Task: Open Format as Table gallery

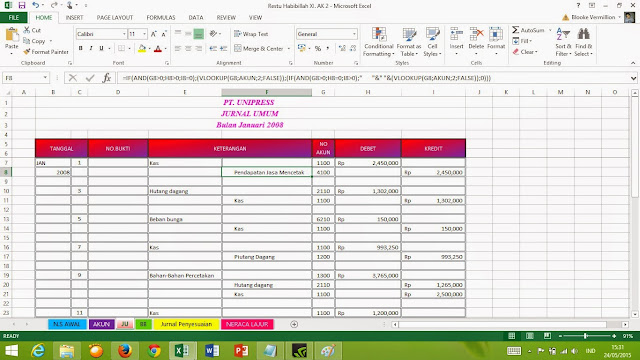Action: (x=409, y=42)
